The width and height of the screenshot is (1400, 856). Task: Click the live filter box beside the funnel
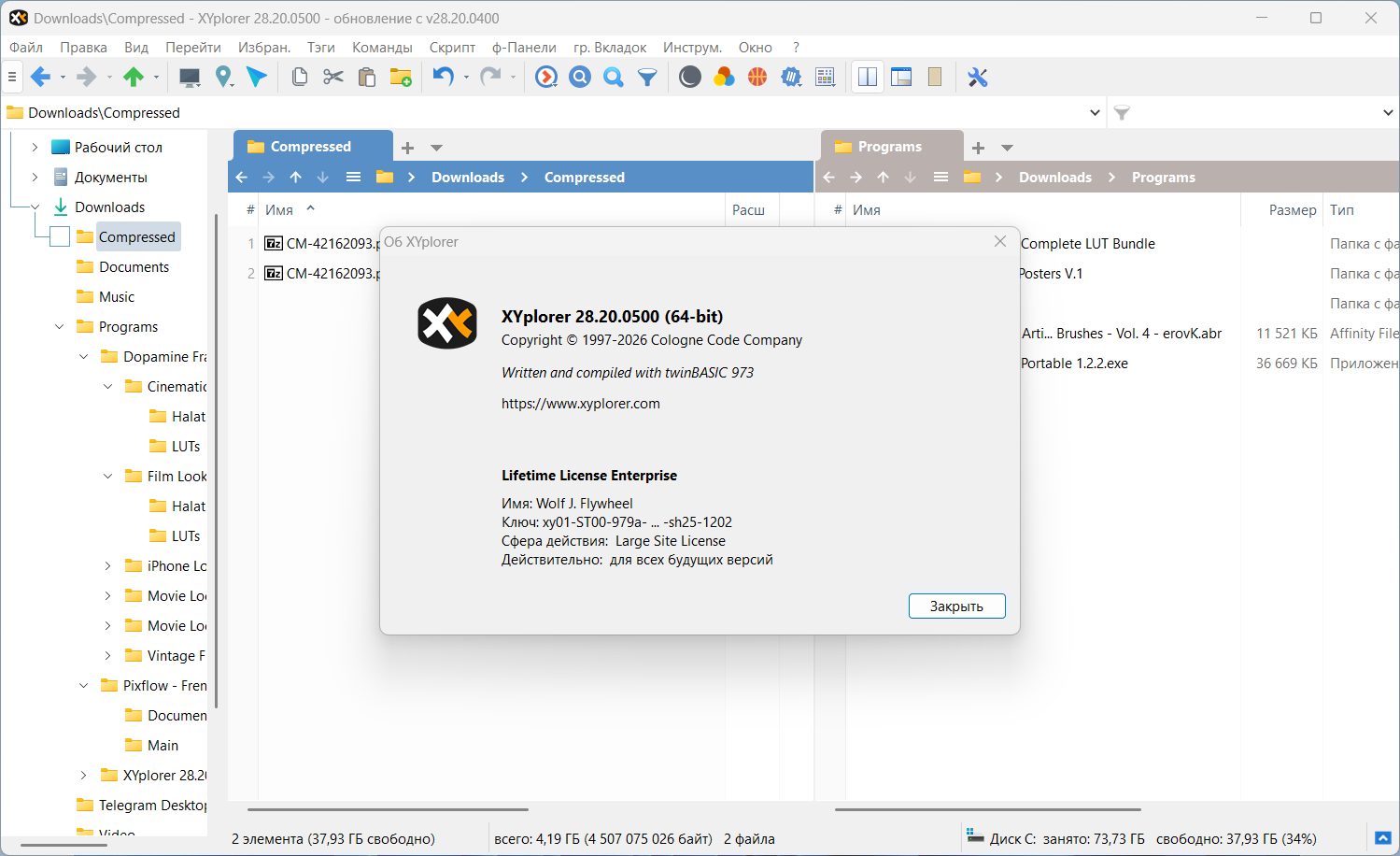(x=1257, y=113)
